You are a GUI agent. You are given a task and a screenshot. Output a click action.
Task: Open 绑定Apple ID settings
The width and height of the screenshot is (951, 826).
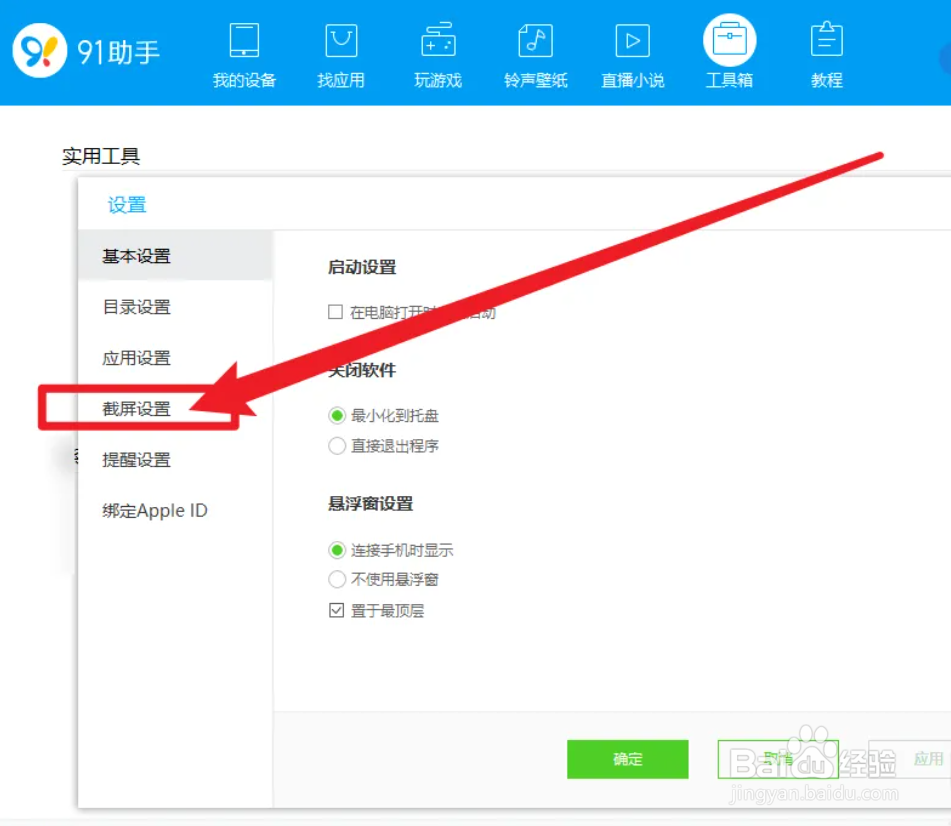click(153, 510)
